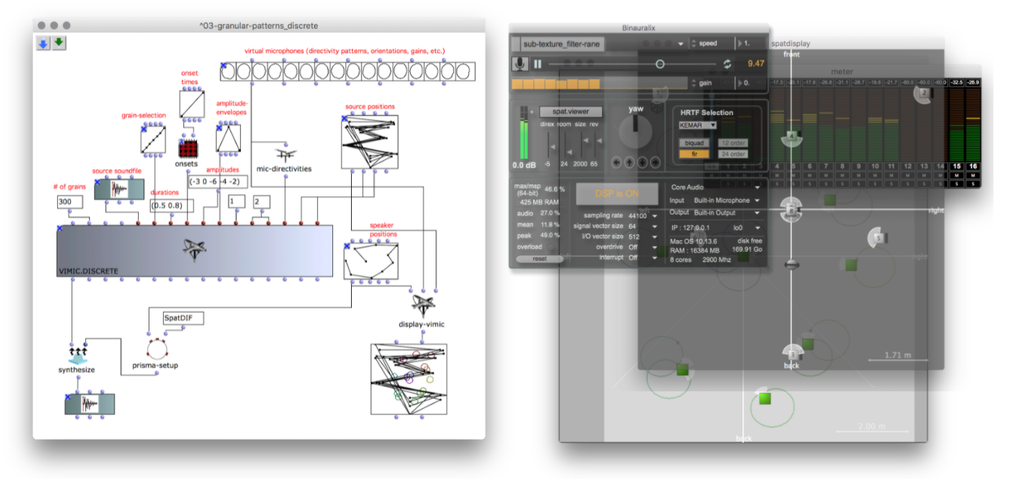Select the fir filter option
The image size is (1015, 479).
(694, 154)
